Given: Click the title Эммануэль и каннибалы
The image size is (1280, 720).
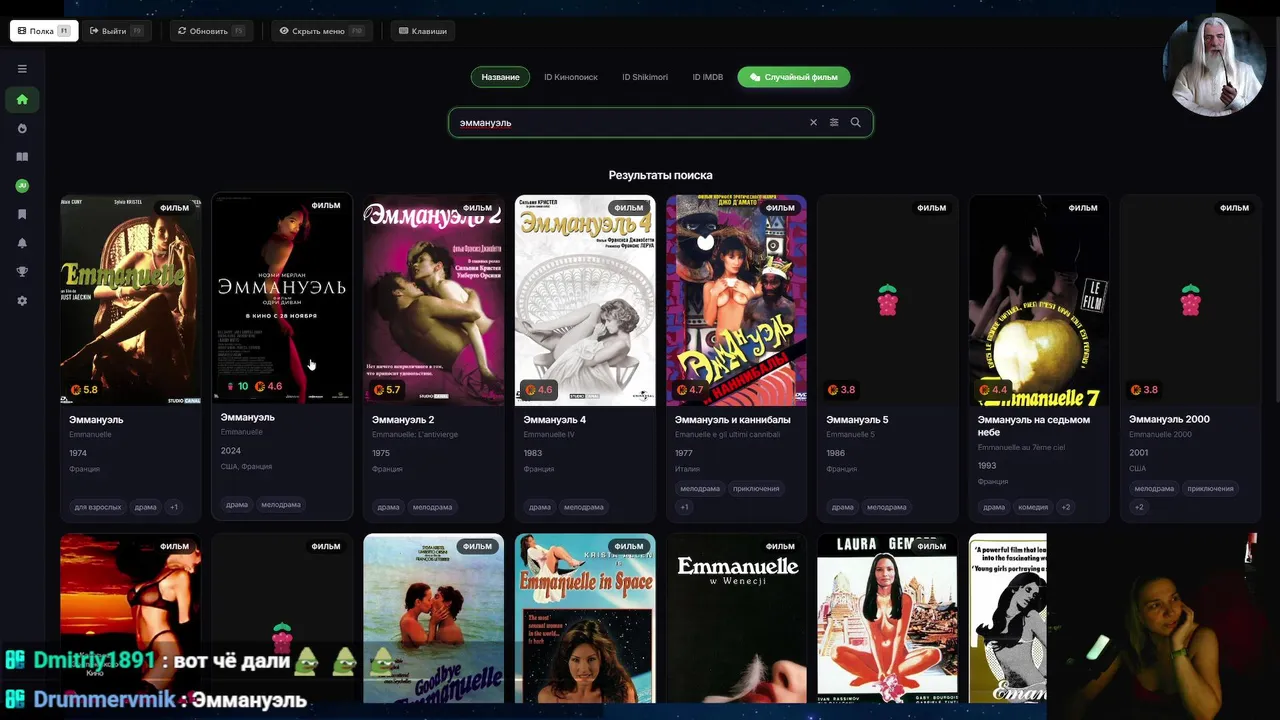Looking at the screenshot, I should point(733,420).
